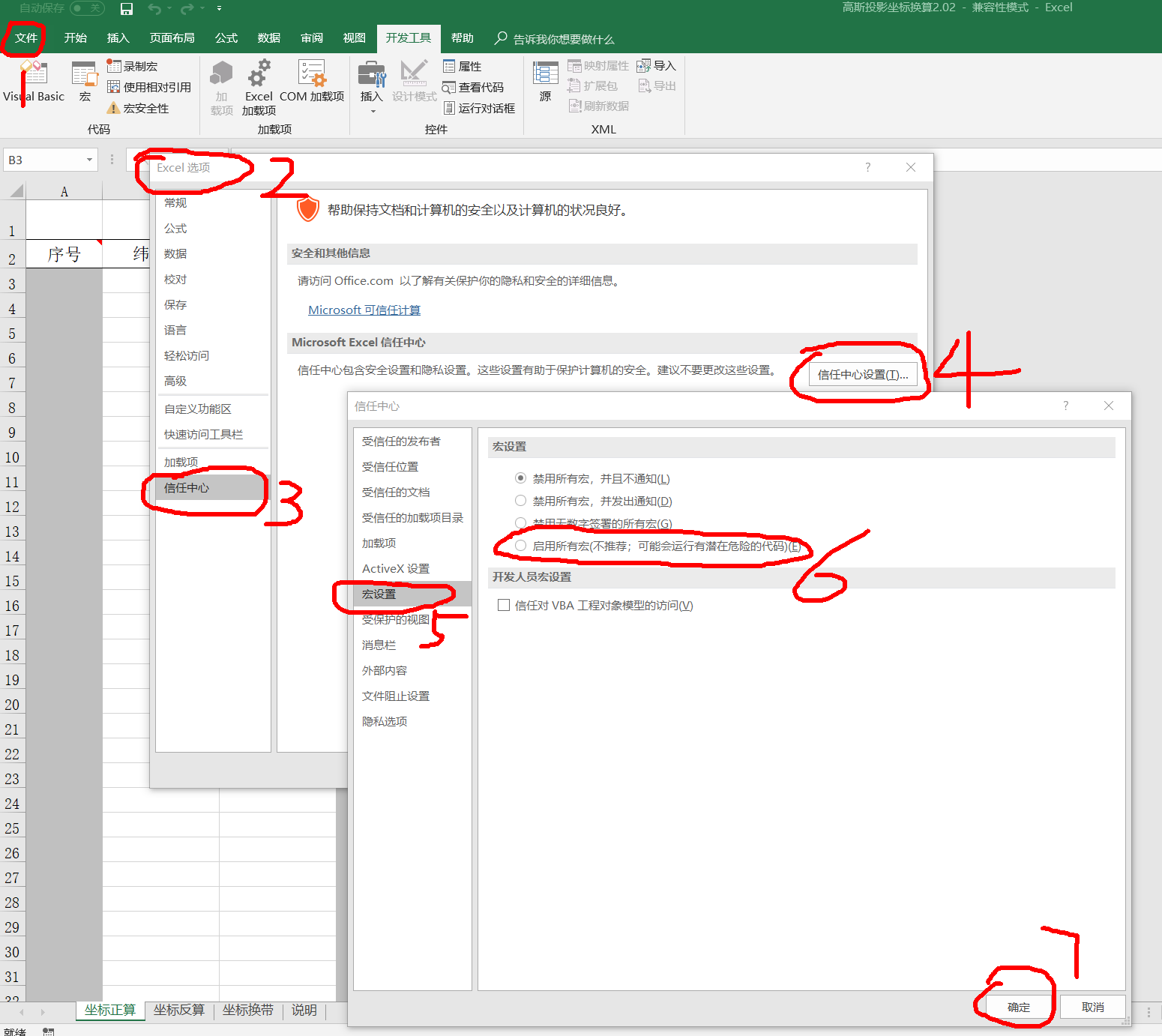Switch to the 说明 sheet tab
1162x1036 pixels.
pos(304,1010)
